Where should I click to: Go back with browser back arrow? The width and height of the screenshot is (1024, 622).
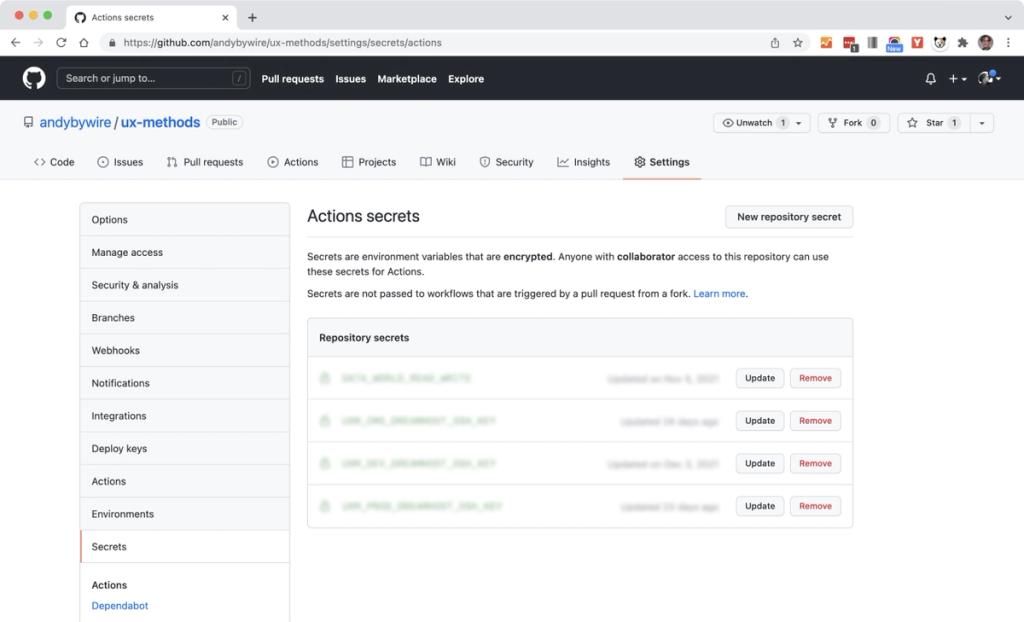click(16, 42)
